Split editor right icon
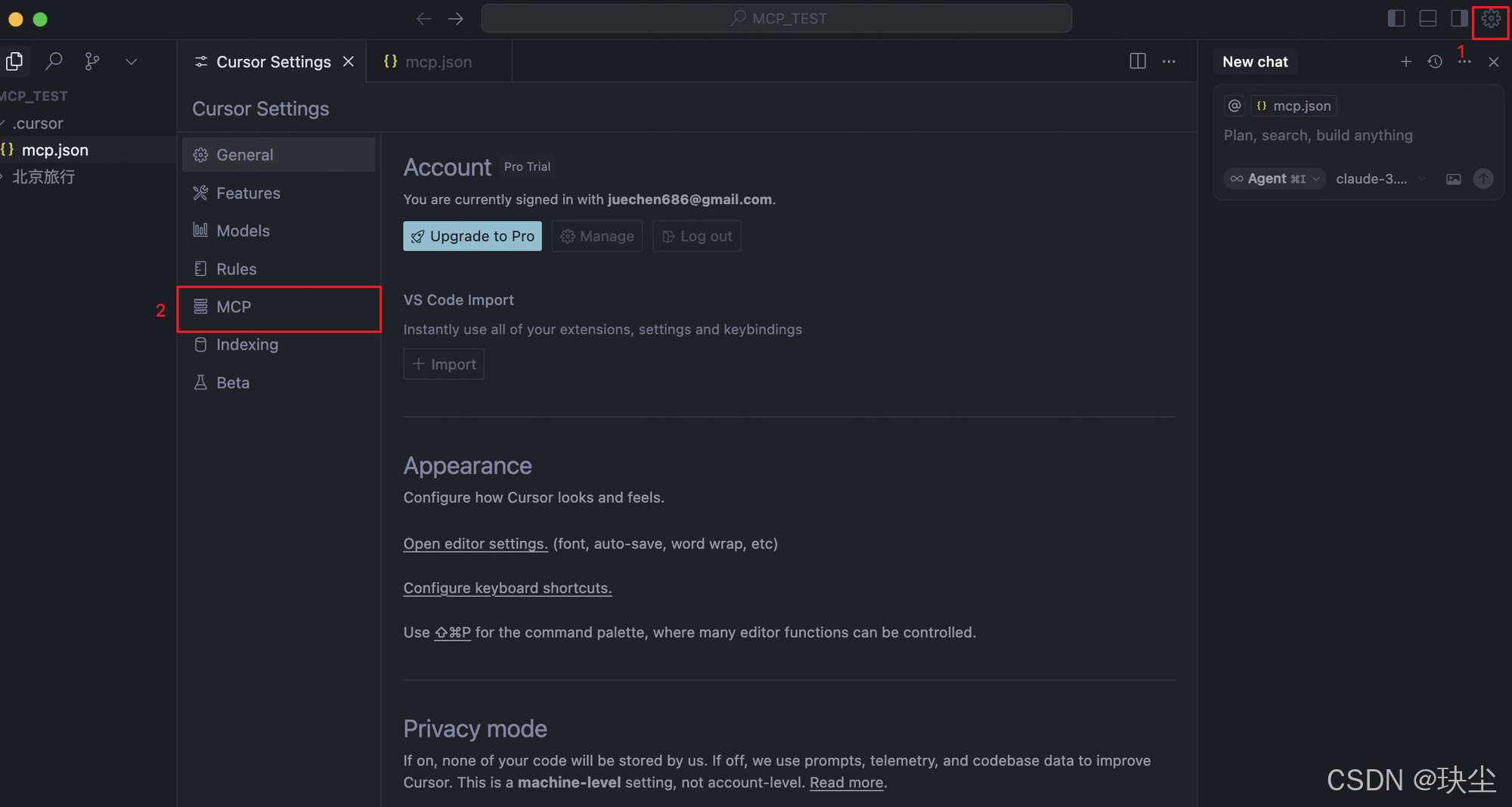This screenshot has height=807, width=1512. coord(1138,61)
